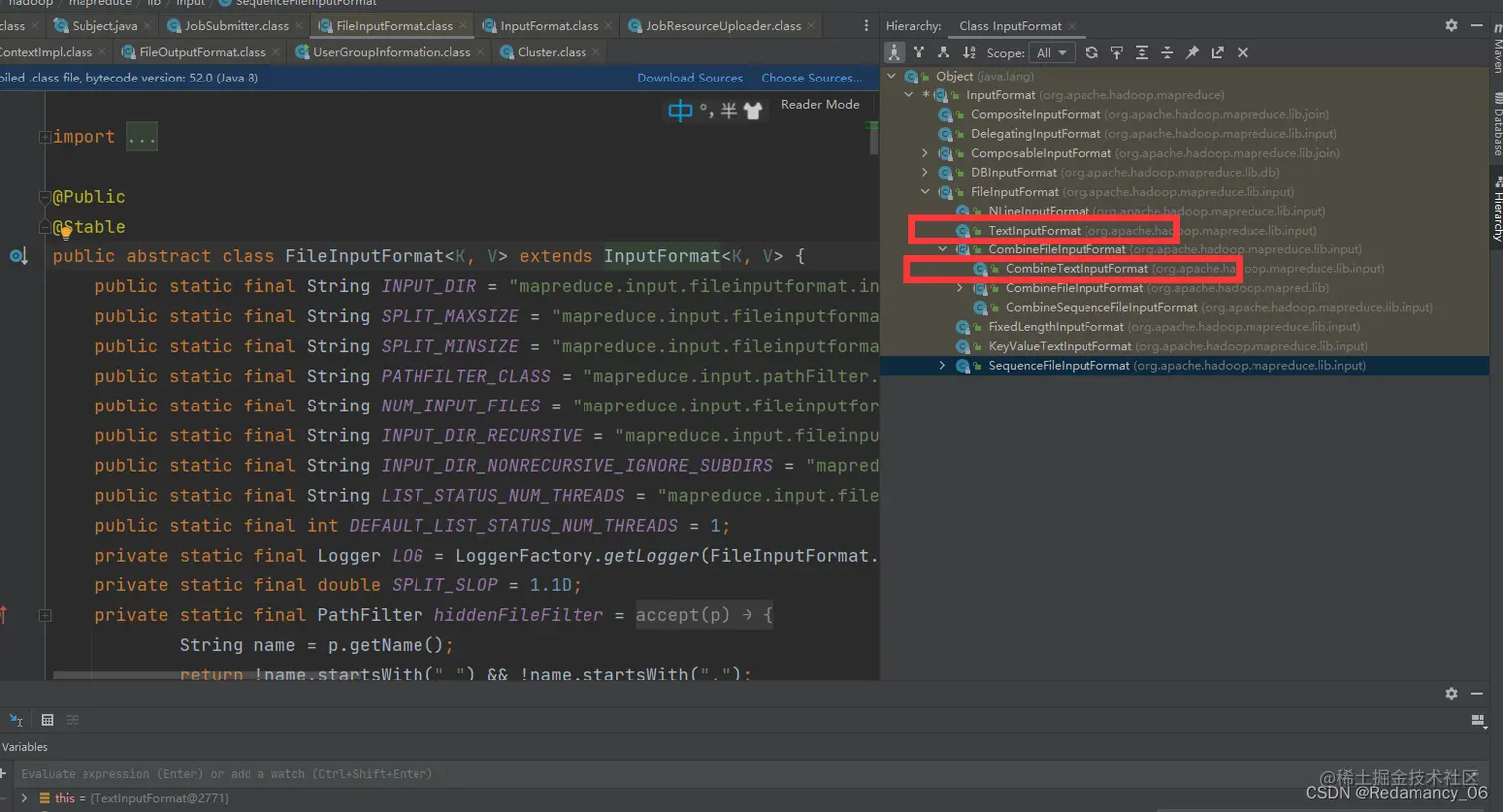Screen dimensions: 1503x812
Task: Expand CombineFileInputFormat mapred.lib node
Action: tap(960, 288)
